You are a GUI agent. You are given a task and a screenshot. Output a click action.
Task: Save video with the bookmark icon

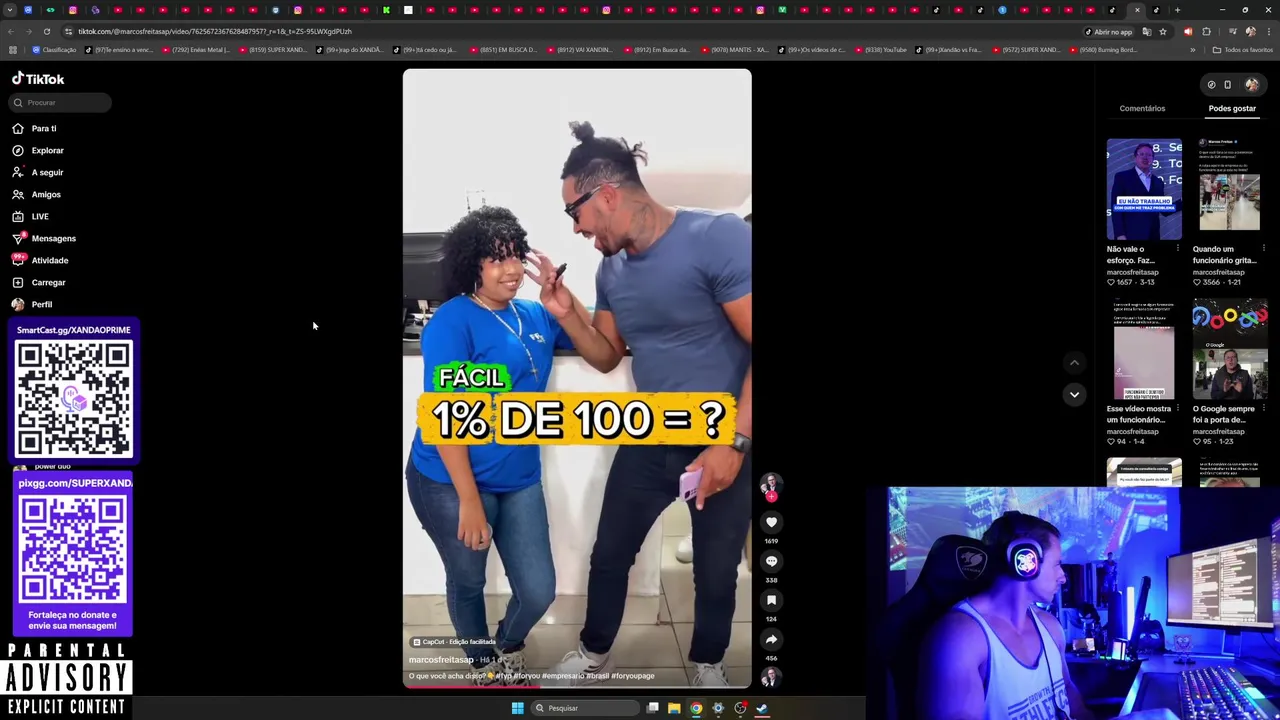pyautogui.click(x=771, y=600)
